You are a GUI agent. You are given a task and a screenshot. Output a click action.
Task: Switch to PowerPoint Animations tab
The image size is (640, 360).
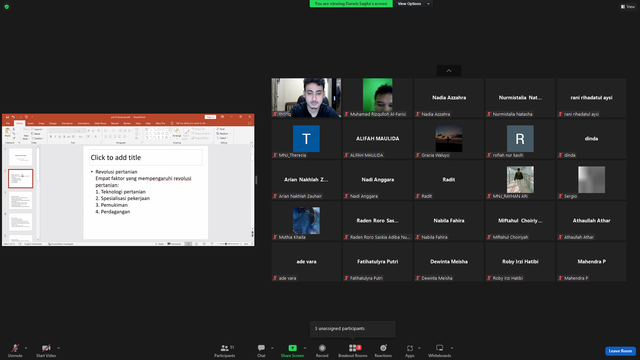pyautogui.click(x=83, y=123)
